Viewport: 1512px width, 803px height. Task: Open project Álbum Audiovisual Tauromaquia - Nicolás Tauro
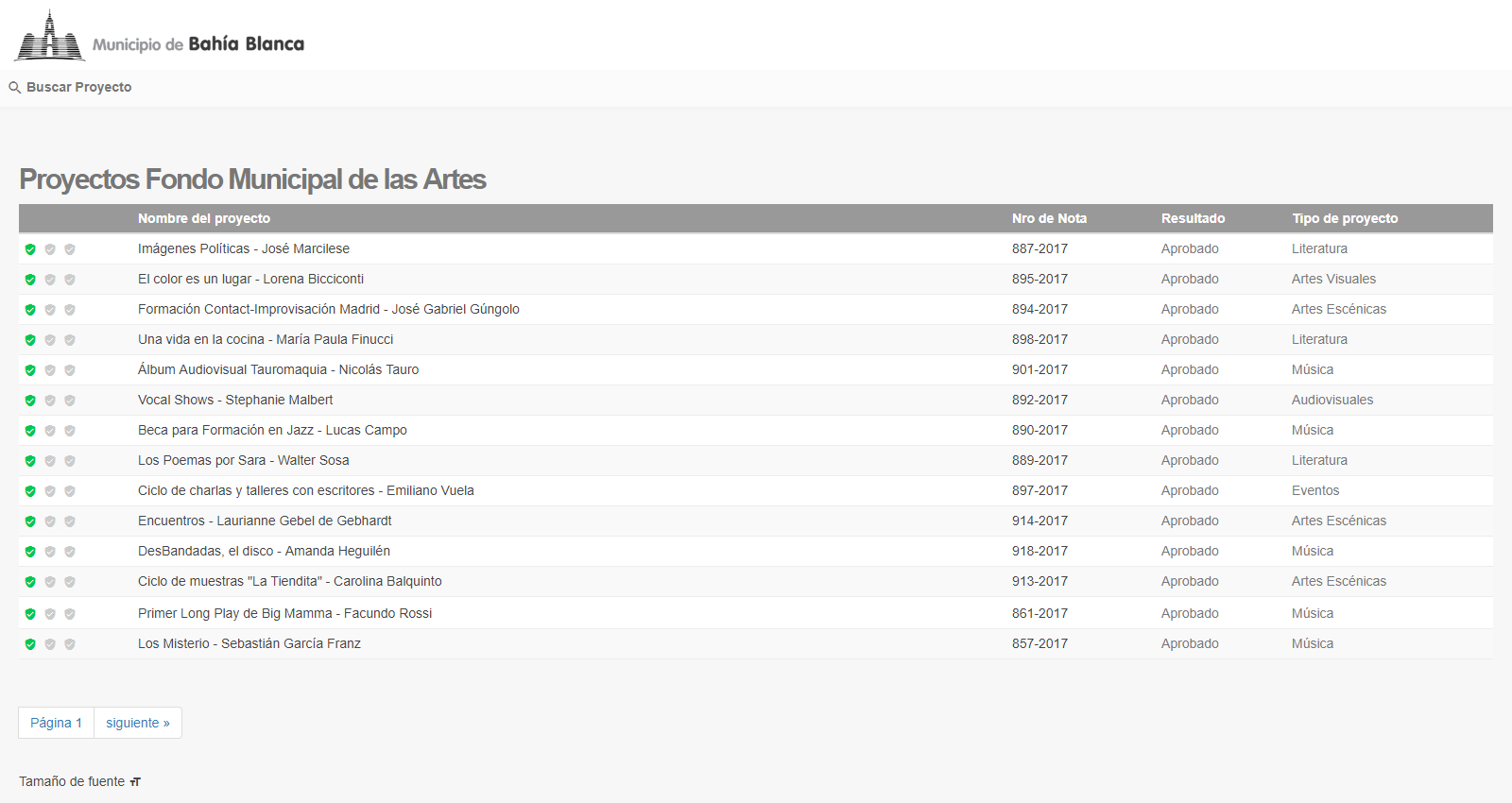[278, 369]
